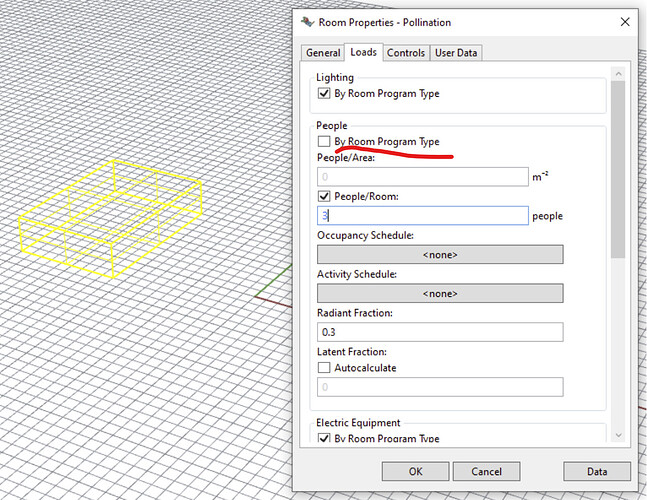Click the Pollination dialog title icon
This screenshot has height=500, width=647.
tap(304, 21)
